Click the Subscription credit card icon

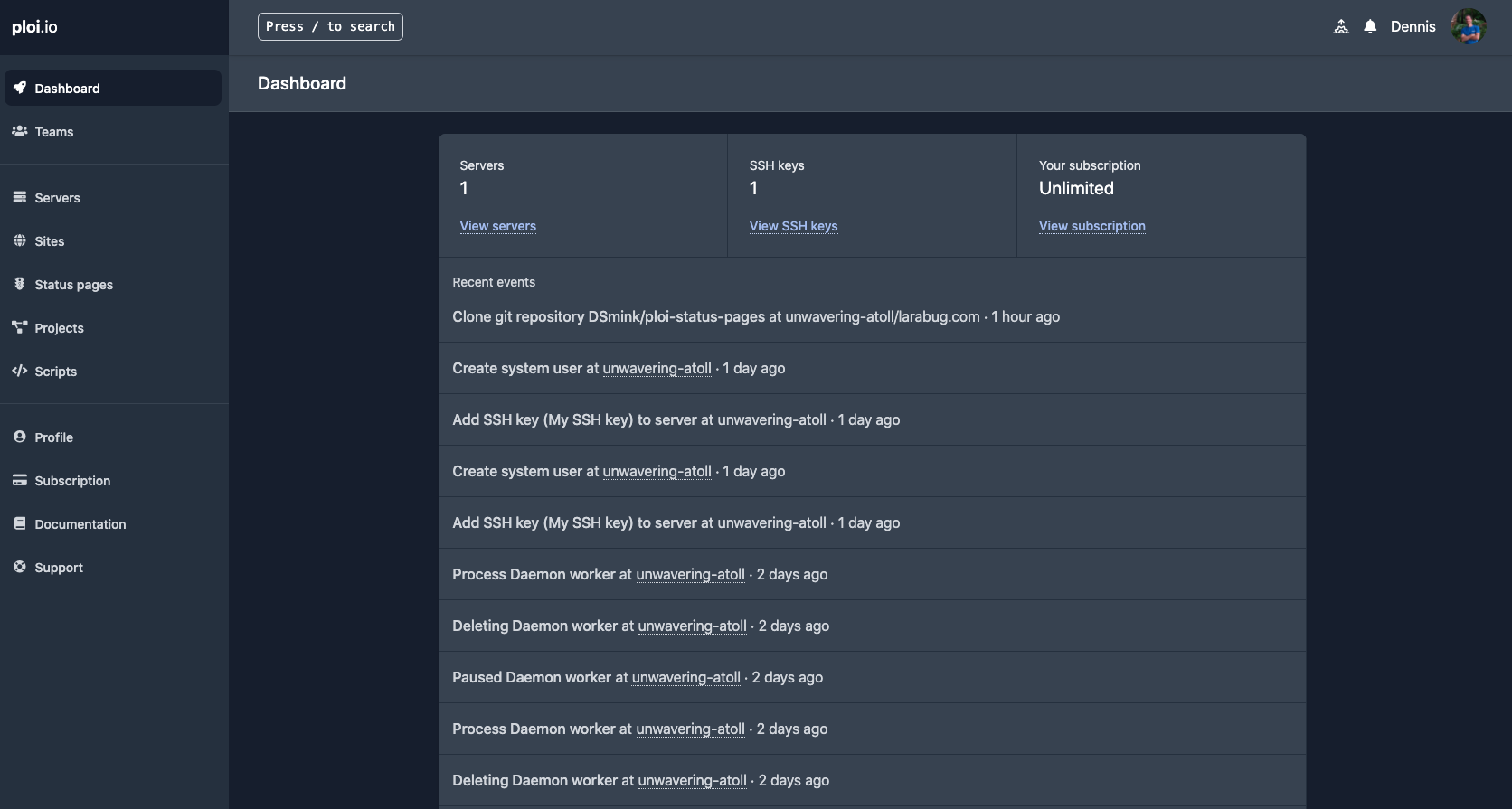(x=20, y=480)
